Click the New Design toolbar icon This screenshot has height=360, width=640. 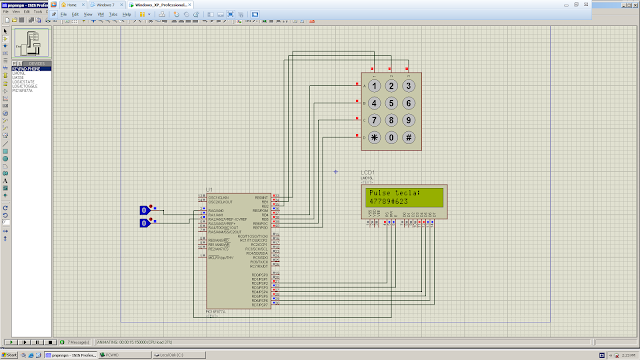[7, 20]
